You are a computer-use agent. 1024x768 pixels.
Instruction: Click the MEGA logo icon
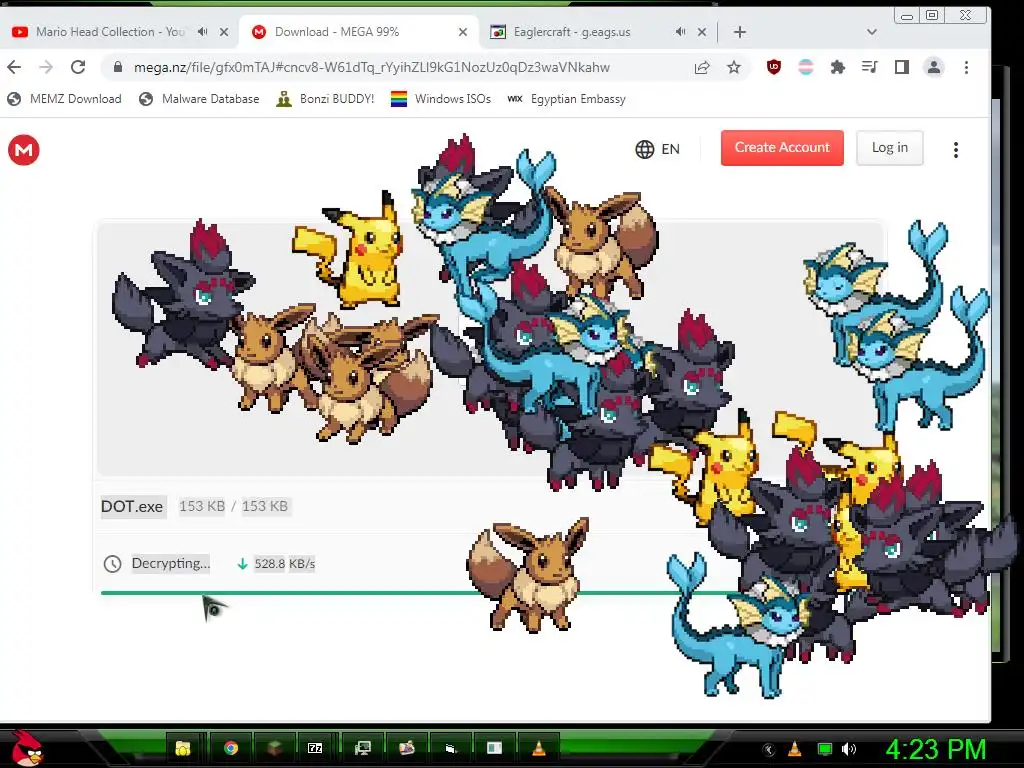coord(24,150)
